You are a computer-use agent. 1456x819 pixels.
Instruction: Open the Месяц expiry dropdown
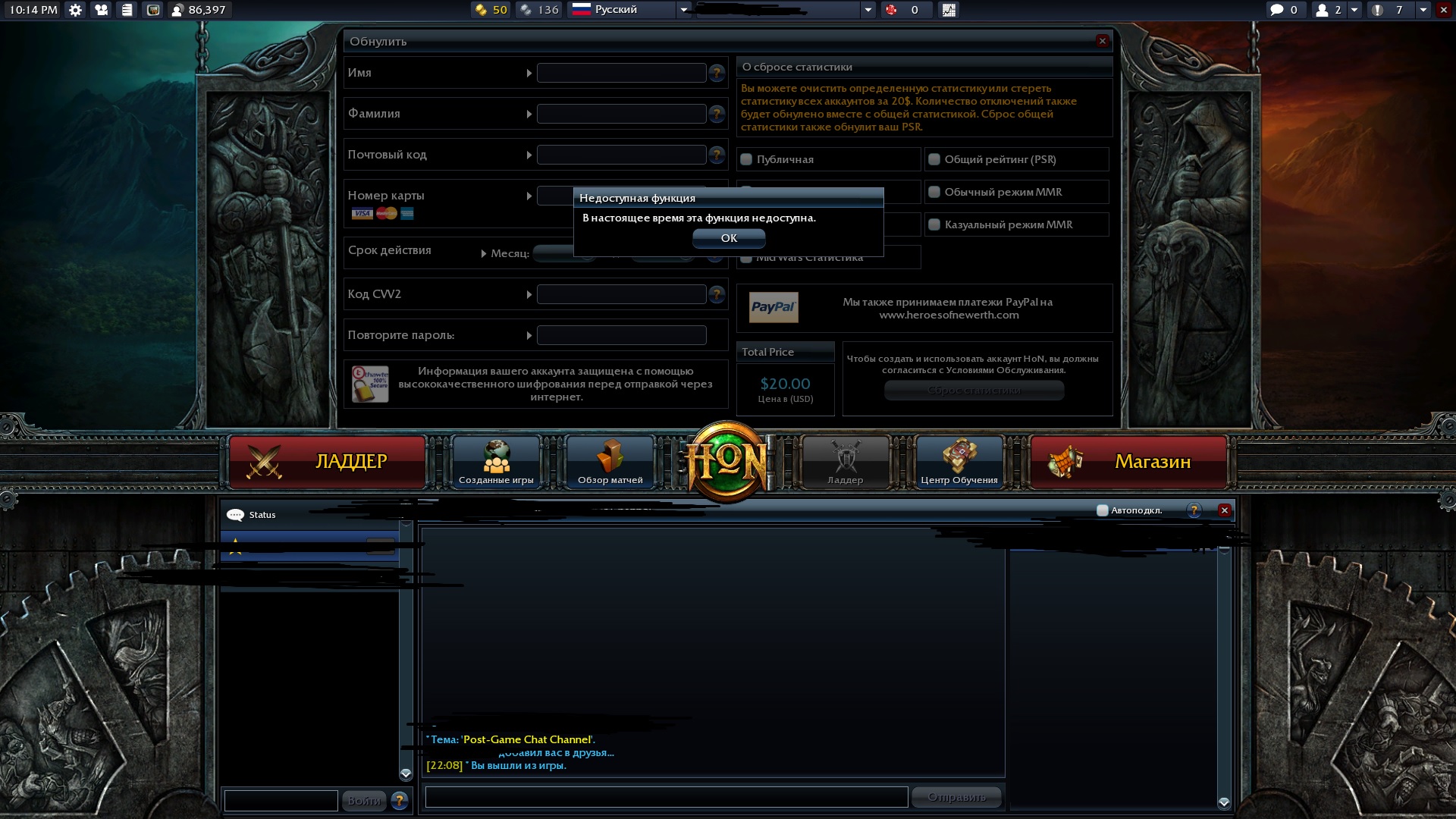[x=554, y=253]
